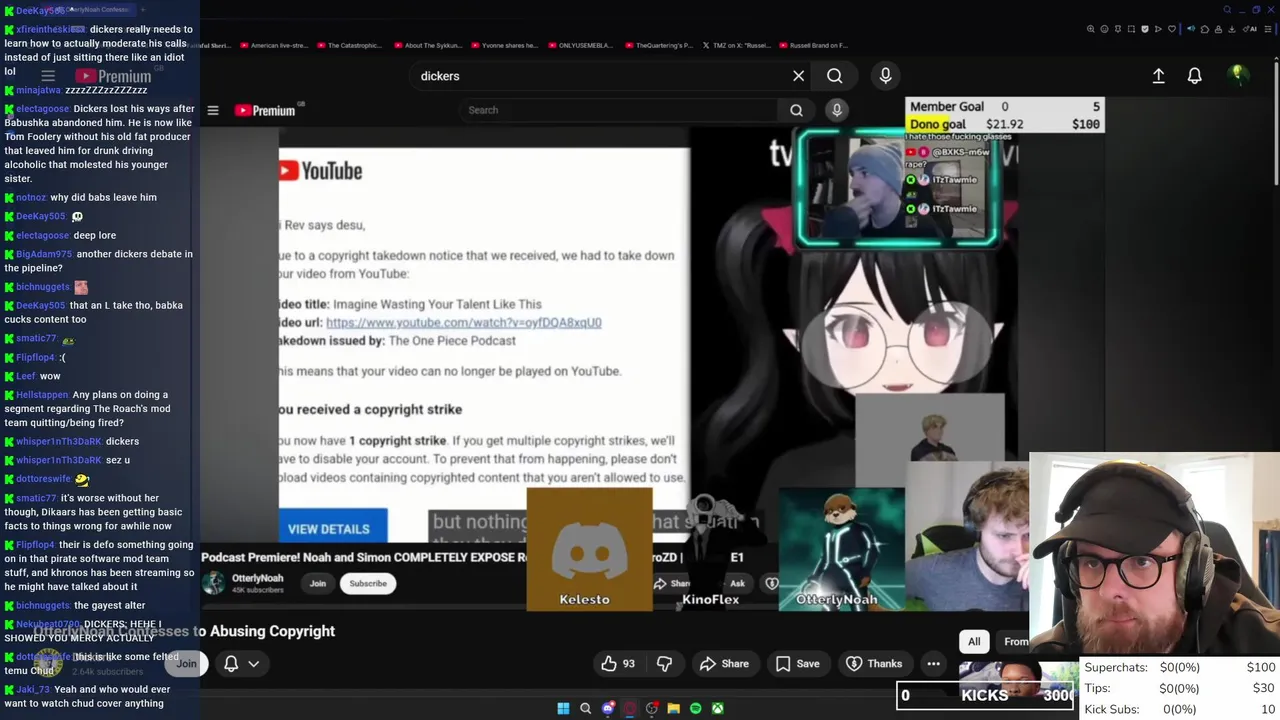
Task: Click the OtterlyNoah call participant tile
Action: (841, 549)
